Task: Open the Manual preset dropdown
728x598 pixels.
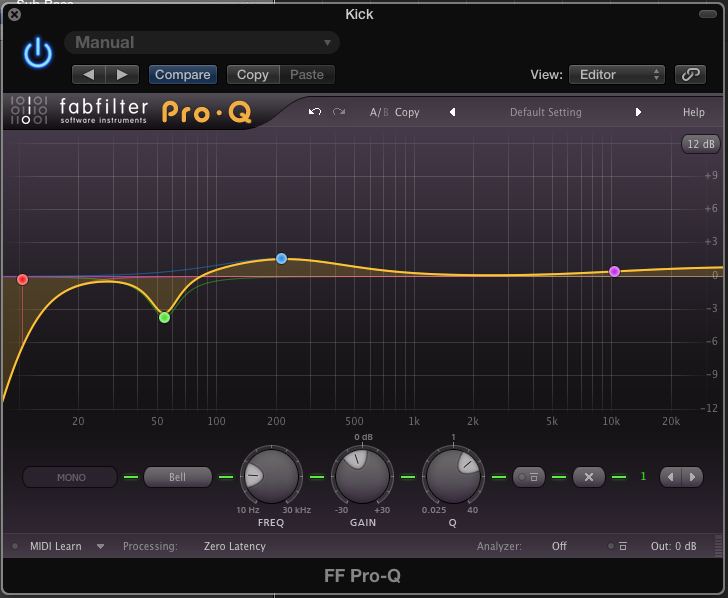Action: pyautogui.click(x=202, y=42)
